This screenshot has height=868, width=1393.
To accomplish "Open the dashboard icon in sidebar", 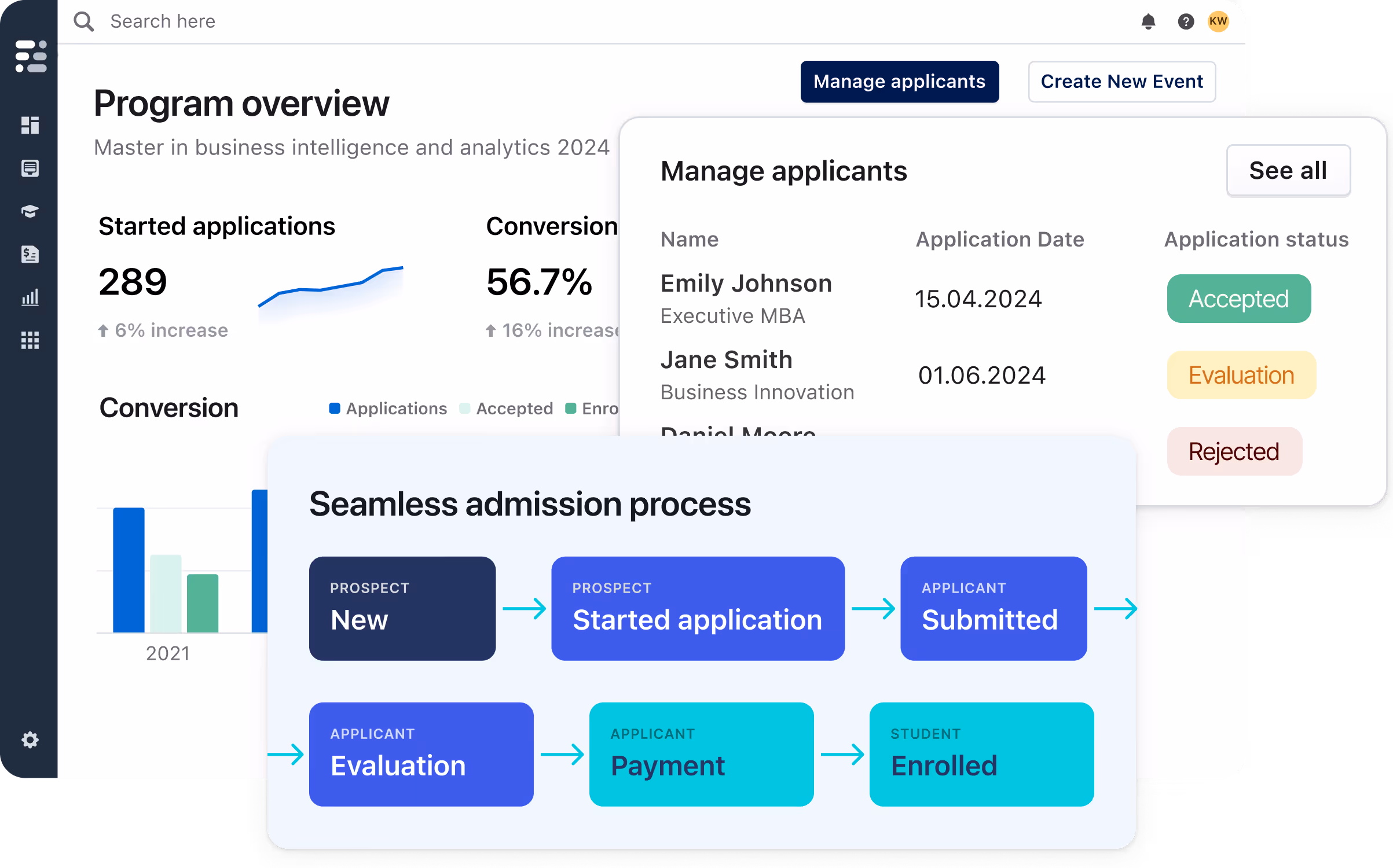I will pos(30,125).
